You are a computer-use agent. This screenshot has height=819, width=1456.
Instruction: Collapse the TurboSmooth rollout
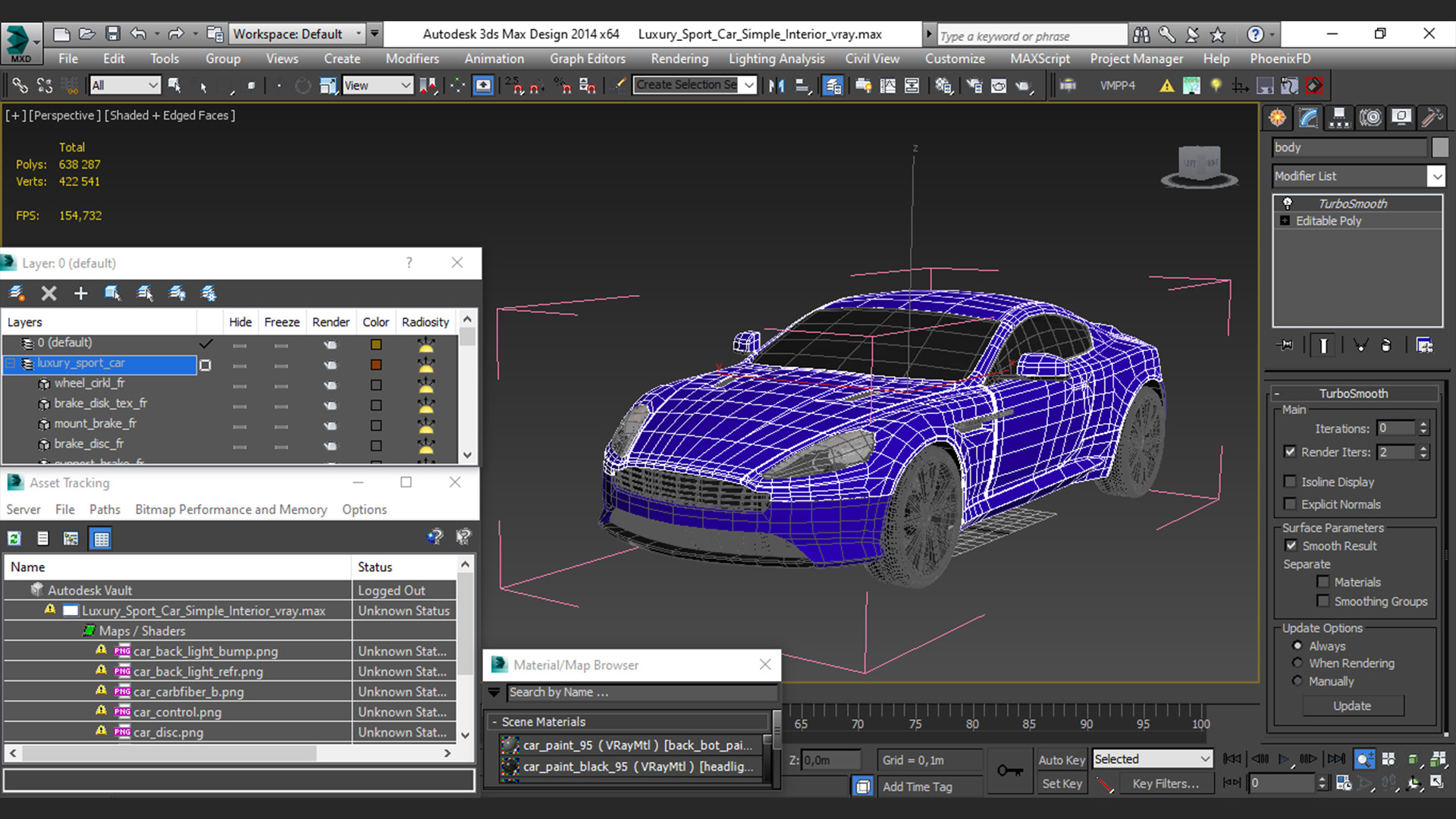[1277, 394]
